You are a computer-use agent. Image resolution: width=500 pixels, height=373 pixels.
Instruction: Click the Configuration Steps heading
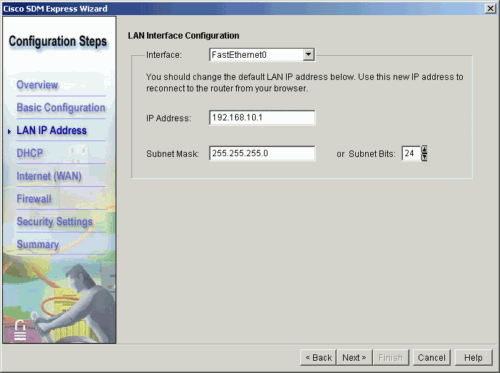point(58,41)
